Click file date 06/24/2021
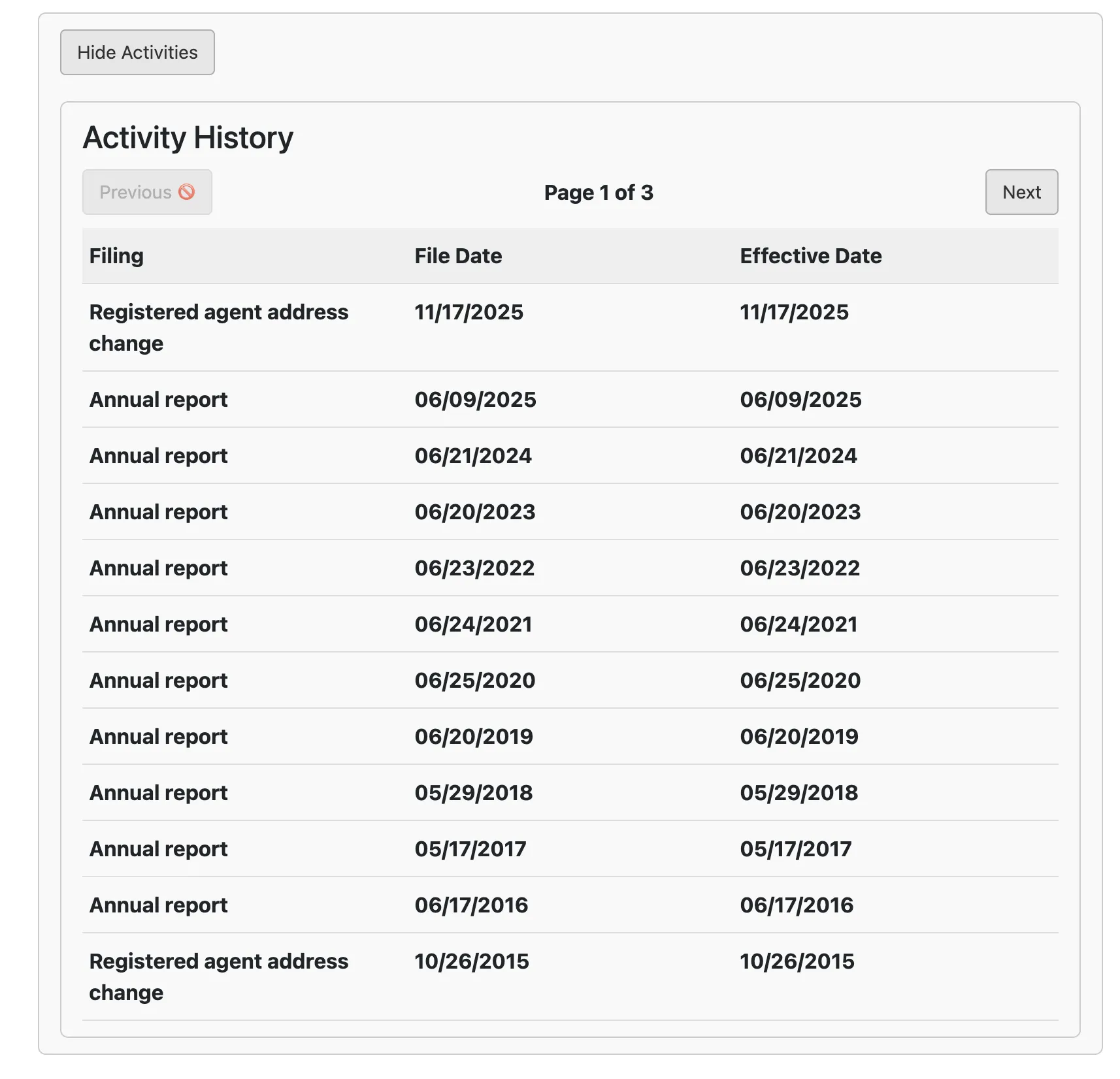 click(x=474, y=624)
